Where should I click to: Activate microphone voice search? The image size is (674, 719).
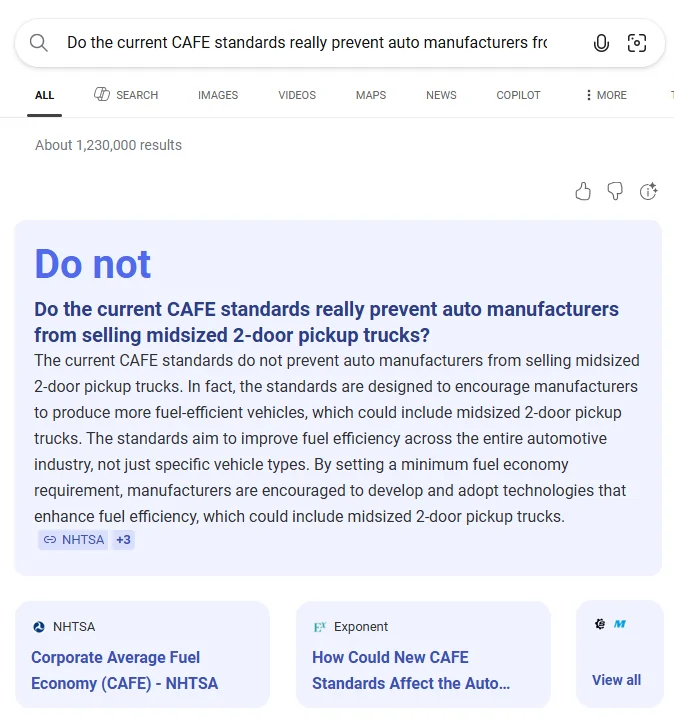click(x=601, y=43)
